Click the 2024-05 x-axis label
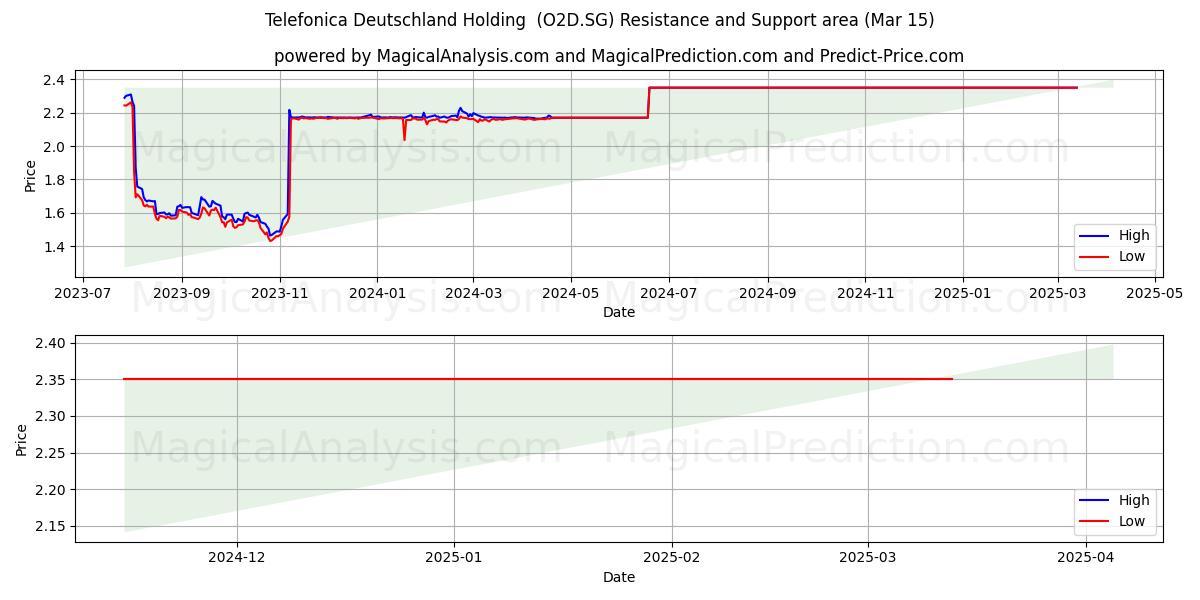 [x=571, y=294]
